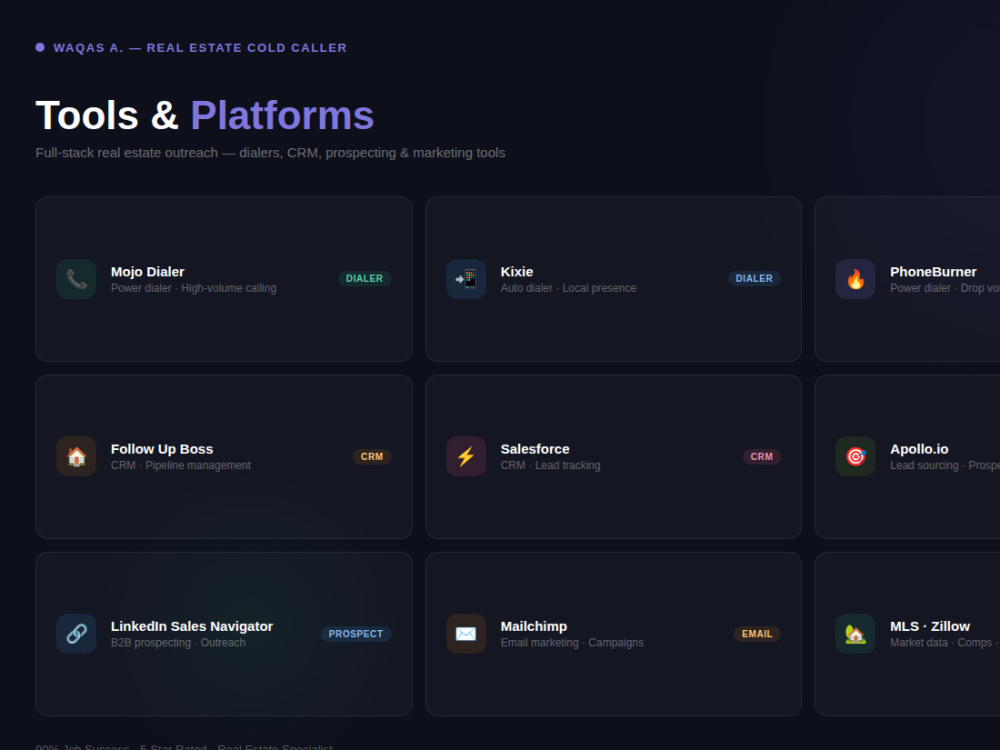Click the DIALER badge on Kixie card
This screenshot has height=750, width=1000.
[754, 279]
